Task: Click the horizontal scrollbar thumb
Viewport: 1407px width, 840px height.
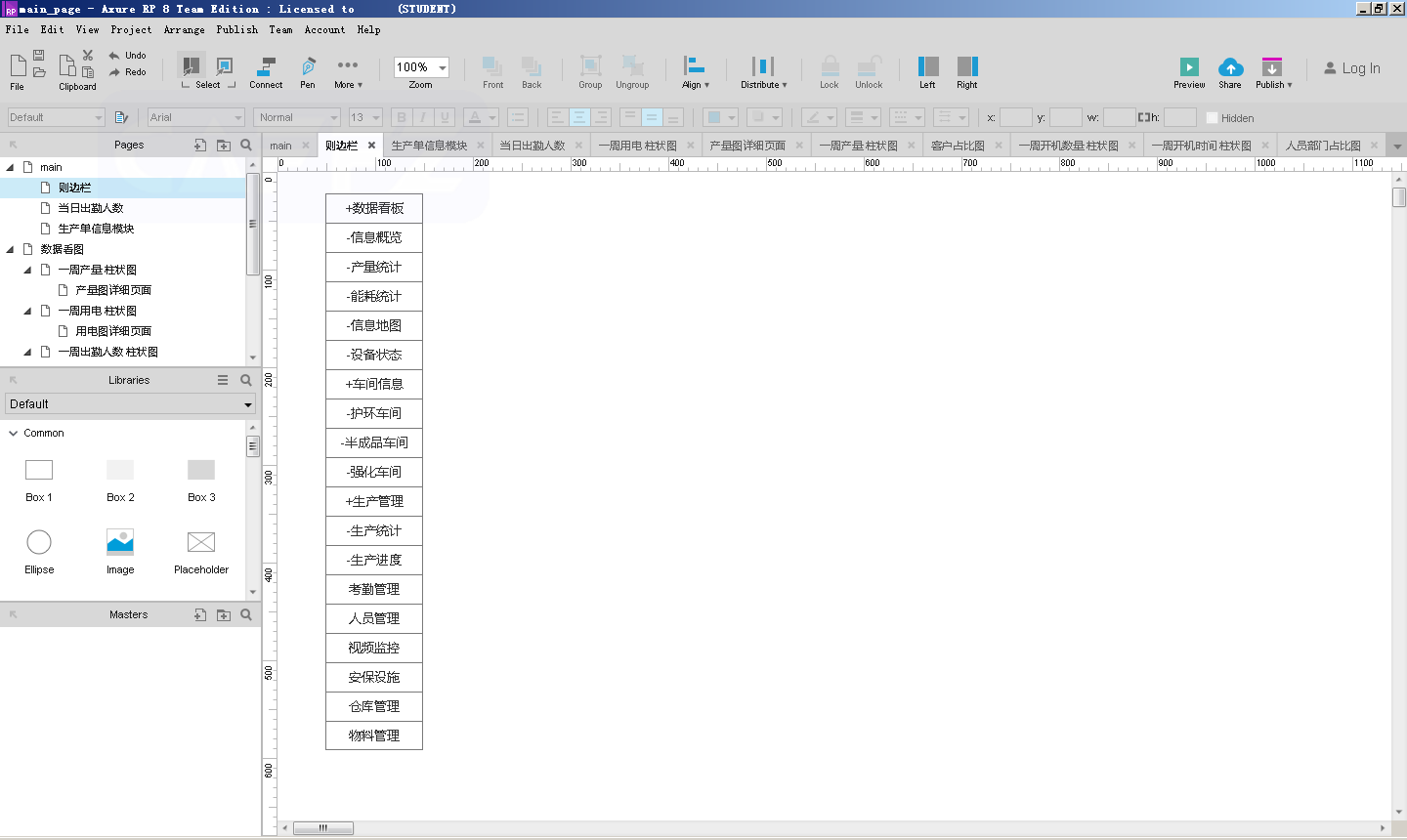Action: click(323, 828)
